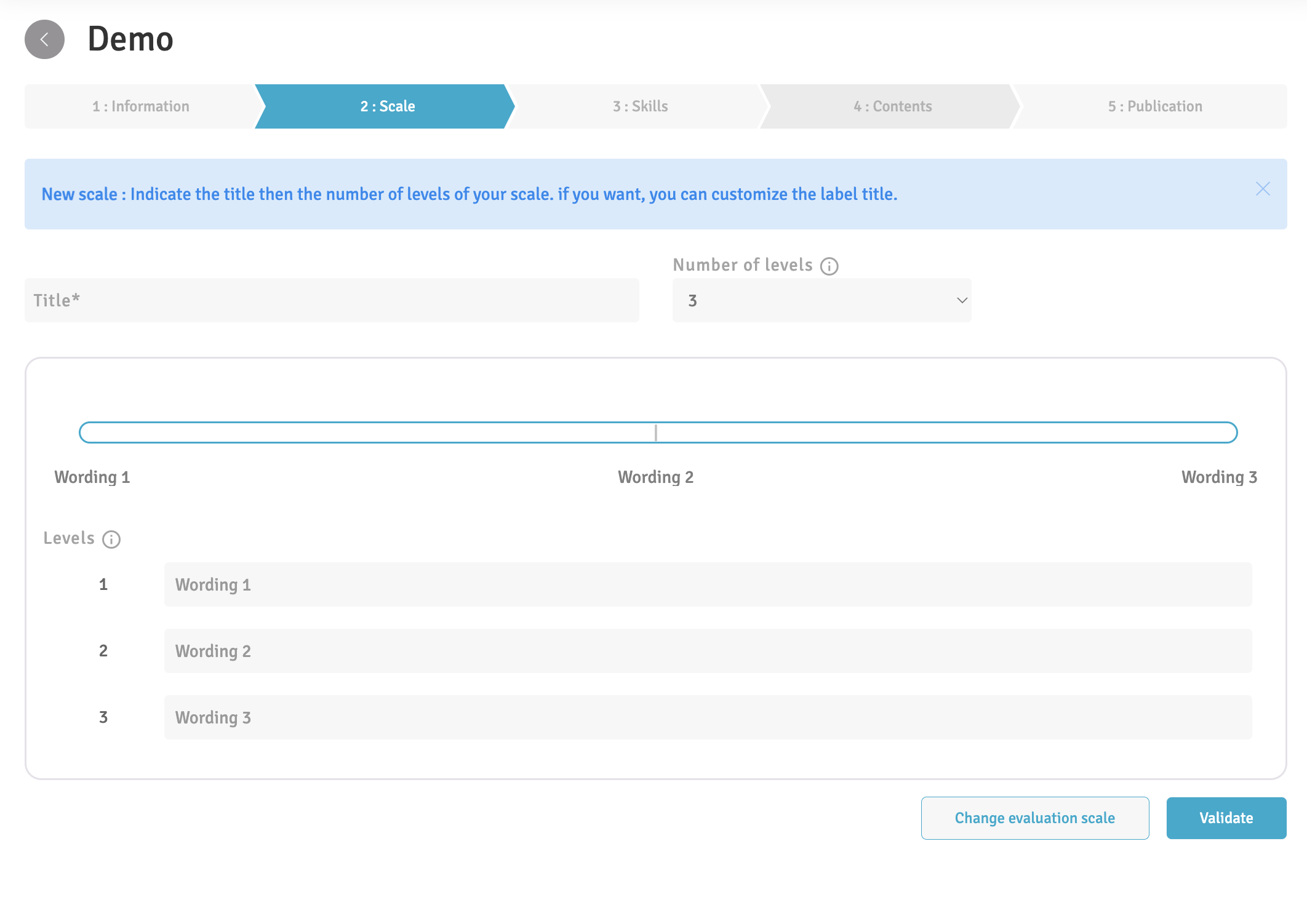Go to the 1 : Information step
1307x924 pixels.
coord(141,106)
